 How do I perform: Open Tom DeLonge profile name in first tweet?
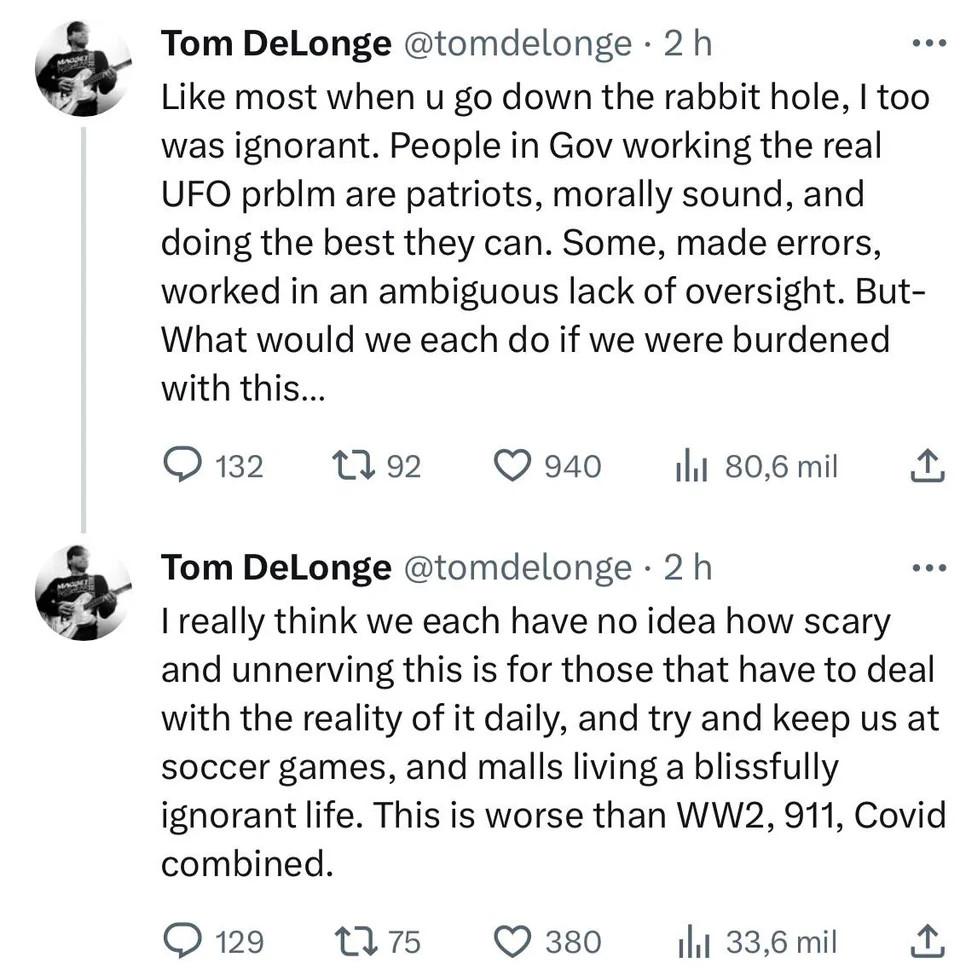click(x=276, y=44)
